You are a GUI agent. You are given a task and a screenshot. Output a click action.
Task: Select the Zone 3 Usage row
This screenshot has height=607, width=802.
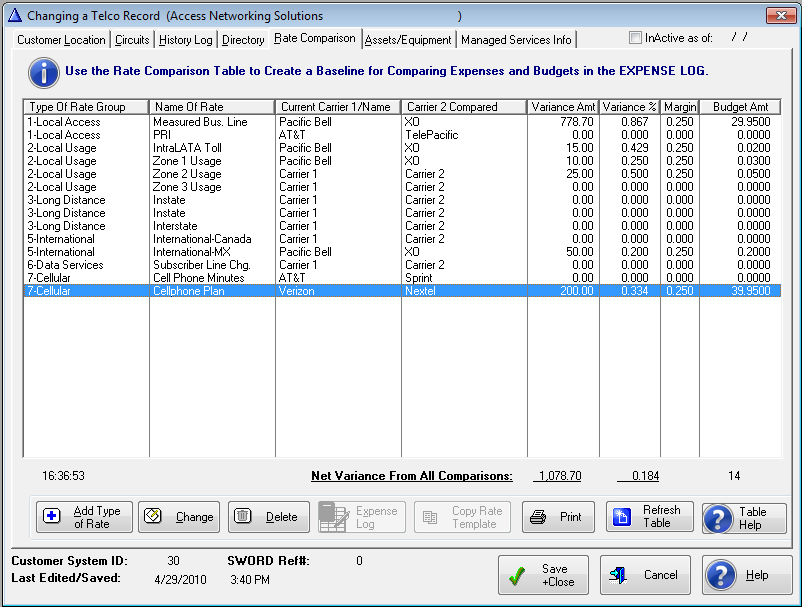click(x=402, y=187)
